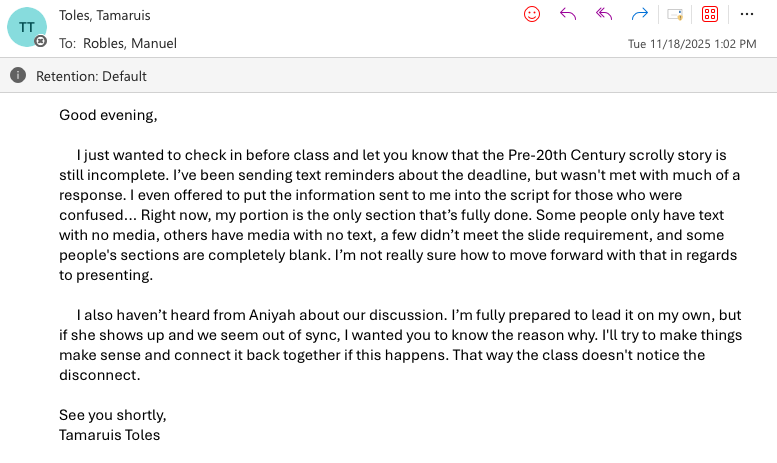This screenshot has width=777, height=463.
Task: Click the "To:" field label
Action: (x=68, y=43)
